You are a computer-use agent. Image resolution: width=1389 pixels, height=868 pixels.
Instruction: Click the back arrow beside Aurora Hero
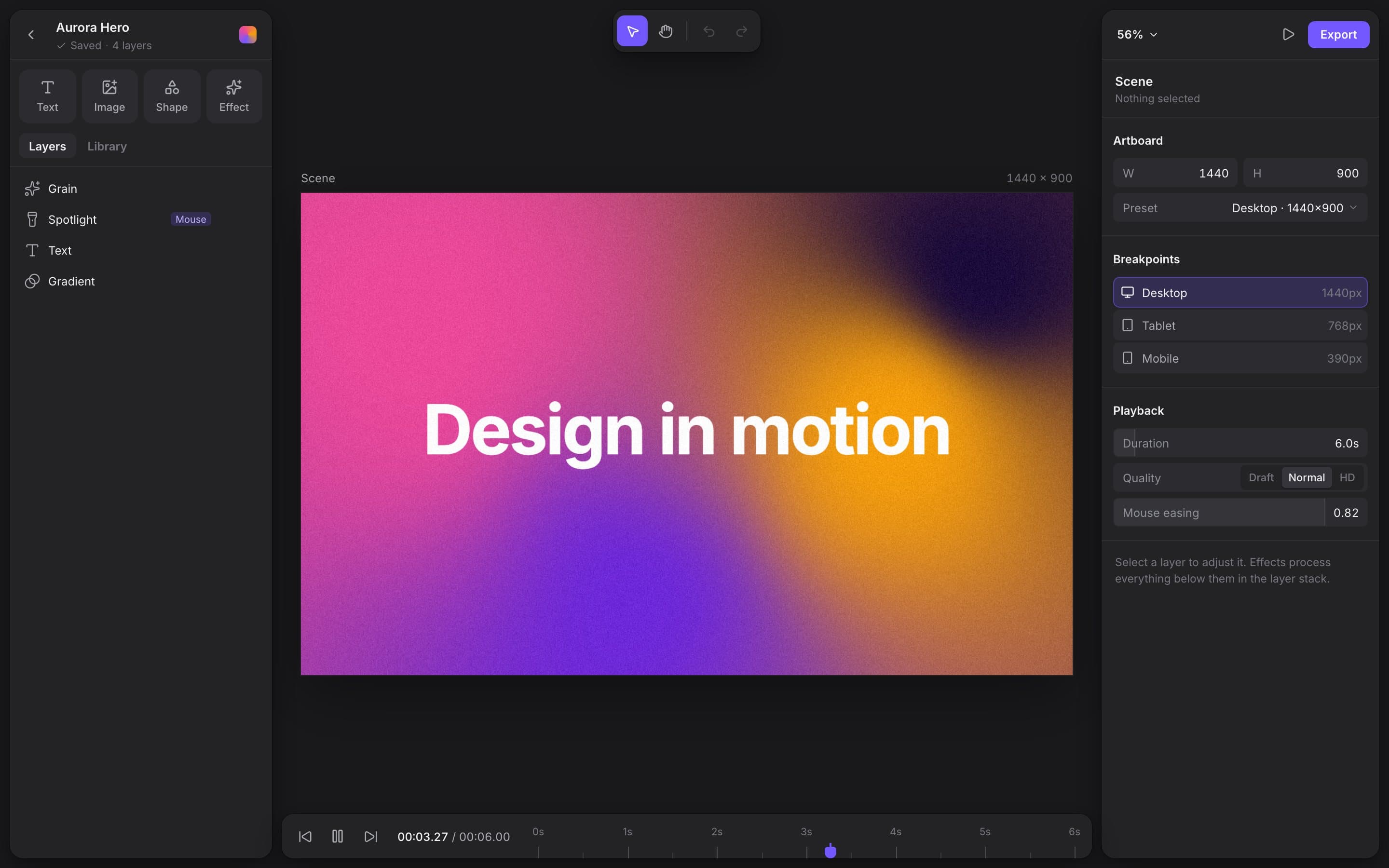[31, 34]
